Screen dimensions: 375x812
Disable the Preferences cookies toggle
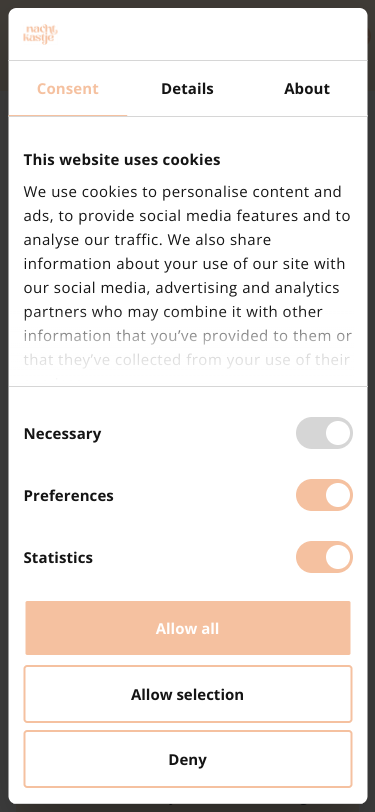pos(324,495)
